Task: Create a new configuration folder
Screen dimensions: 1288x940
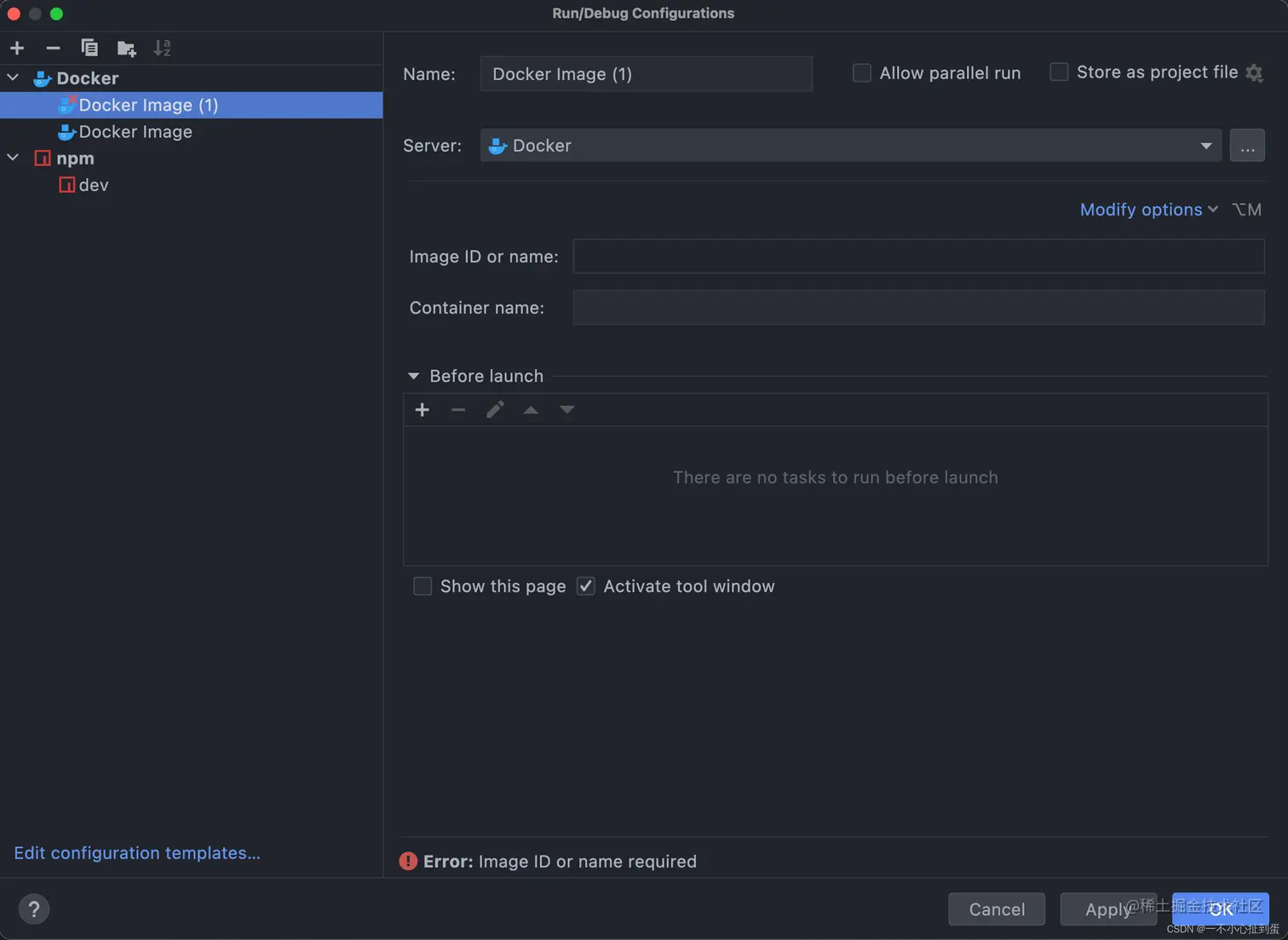Action: pos(126,49)
